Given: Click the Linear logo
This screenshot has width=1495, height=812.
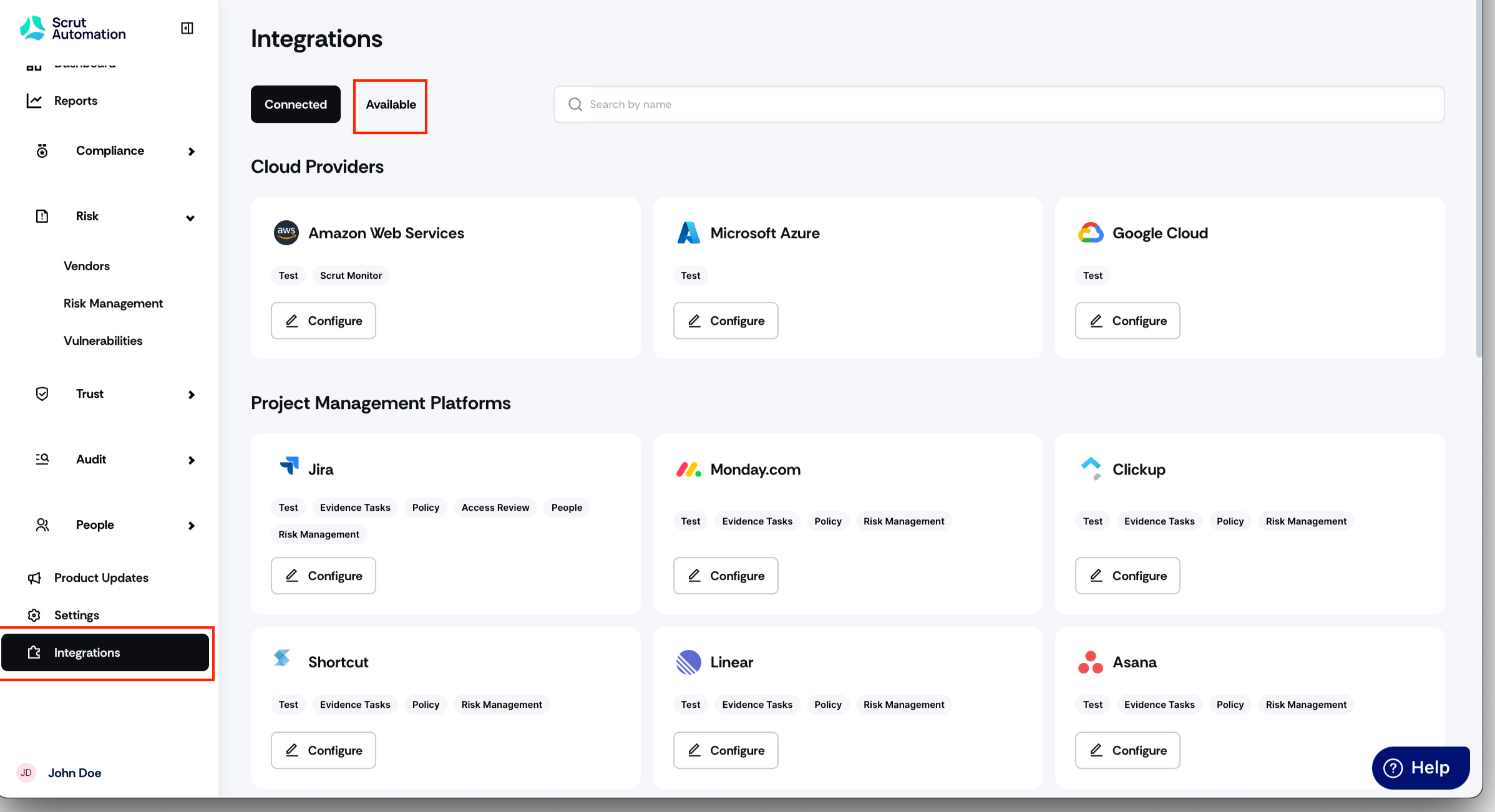Looking at the screenshot, I should click(689, 662).
